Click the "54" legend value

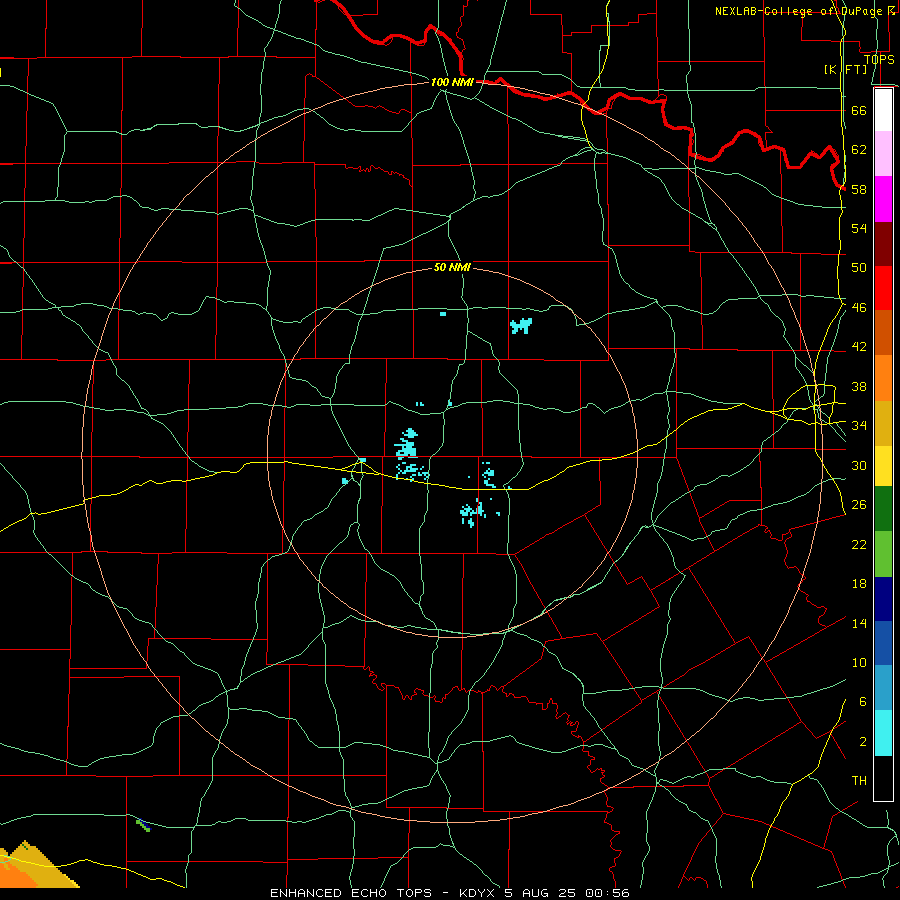(859, 228)
